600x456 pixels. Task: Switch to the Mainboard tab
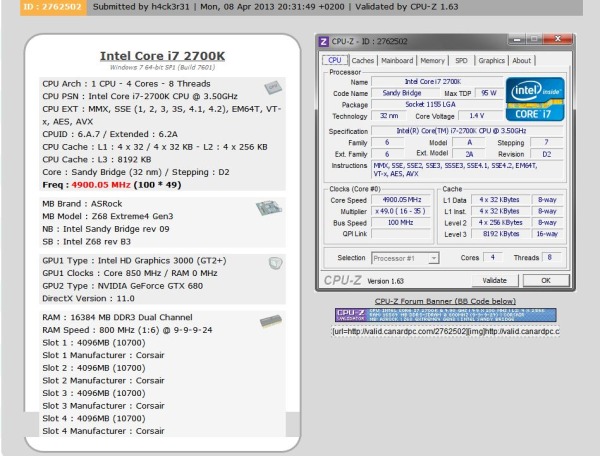[x=397, y=60]
